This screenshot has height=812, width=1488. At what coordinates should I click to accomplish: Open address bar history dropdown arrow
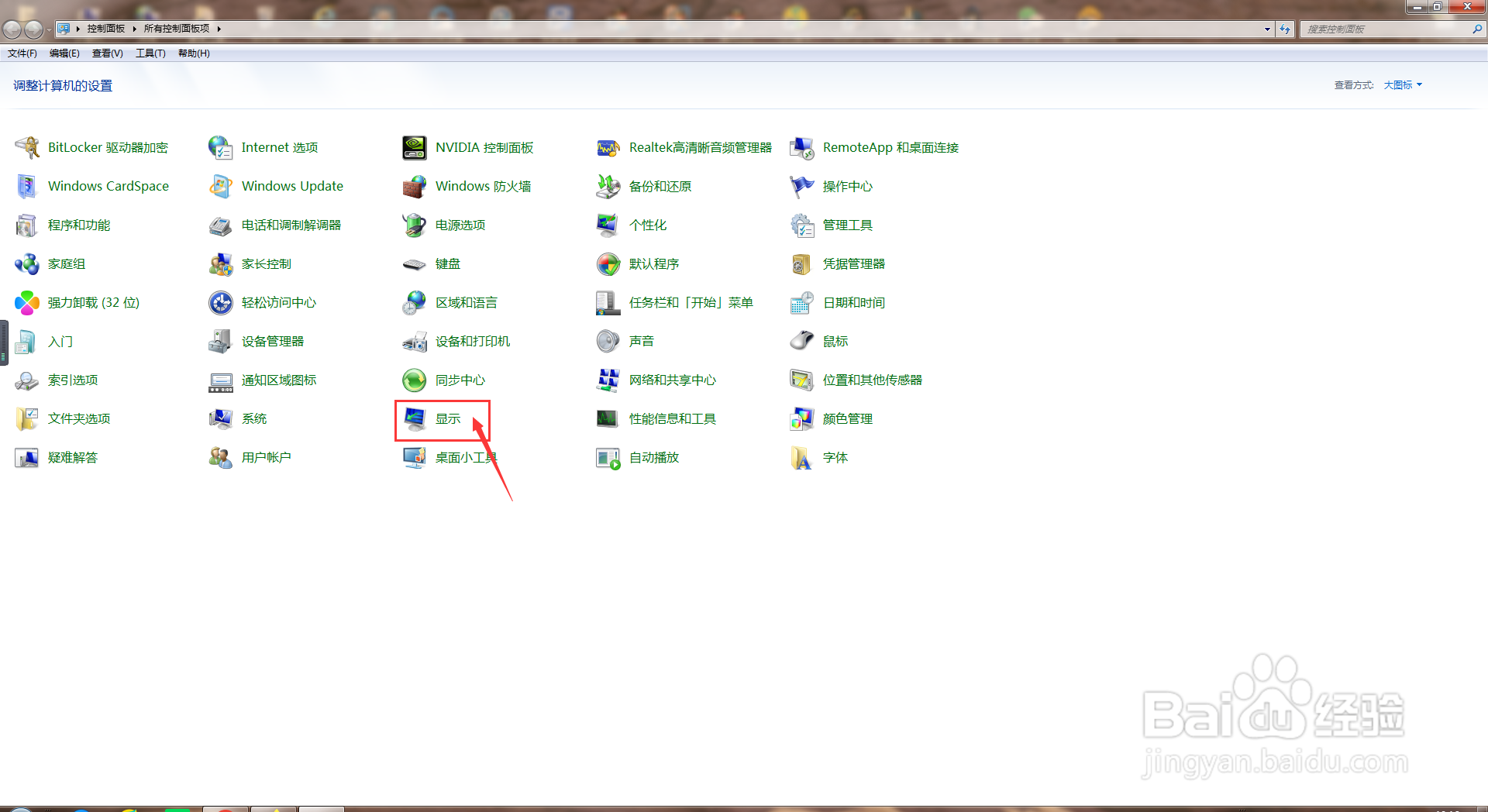pyautogui.click(x=1267, y=29)
